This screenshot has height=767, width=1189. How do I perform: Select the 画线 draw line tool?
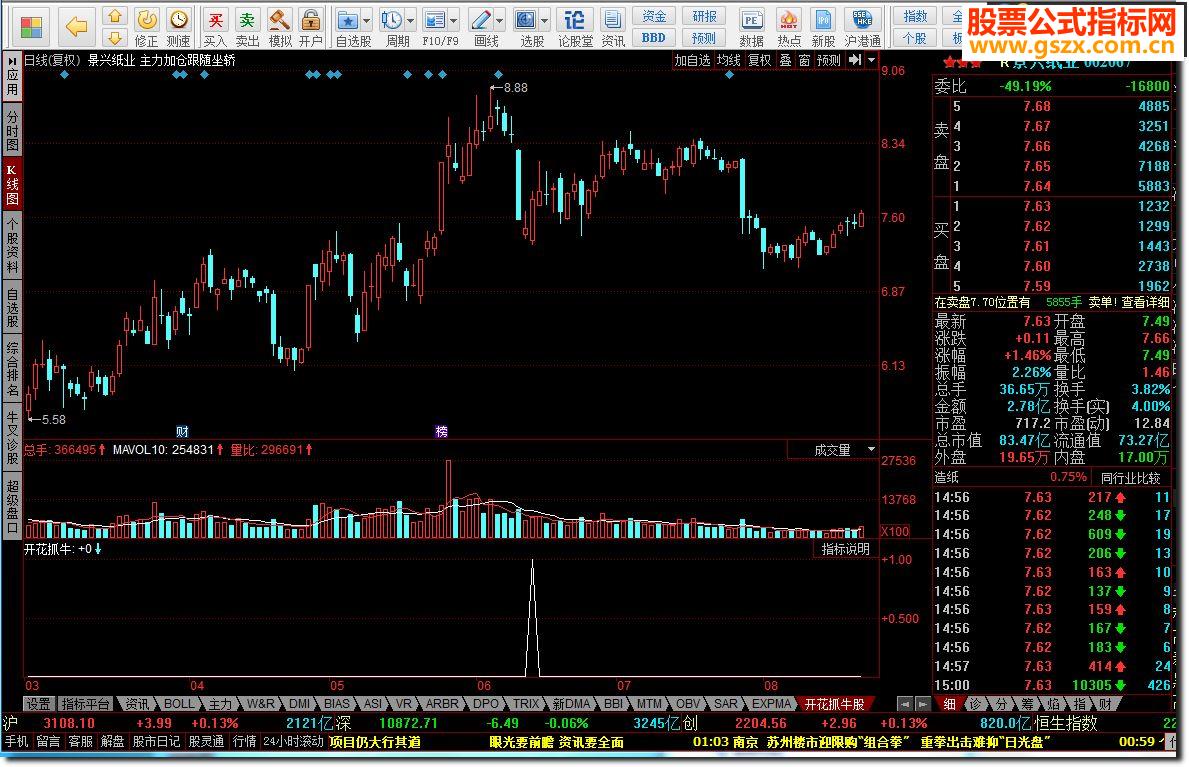point(480,21)
